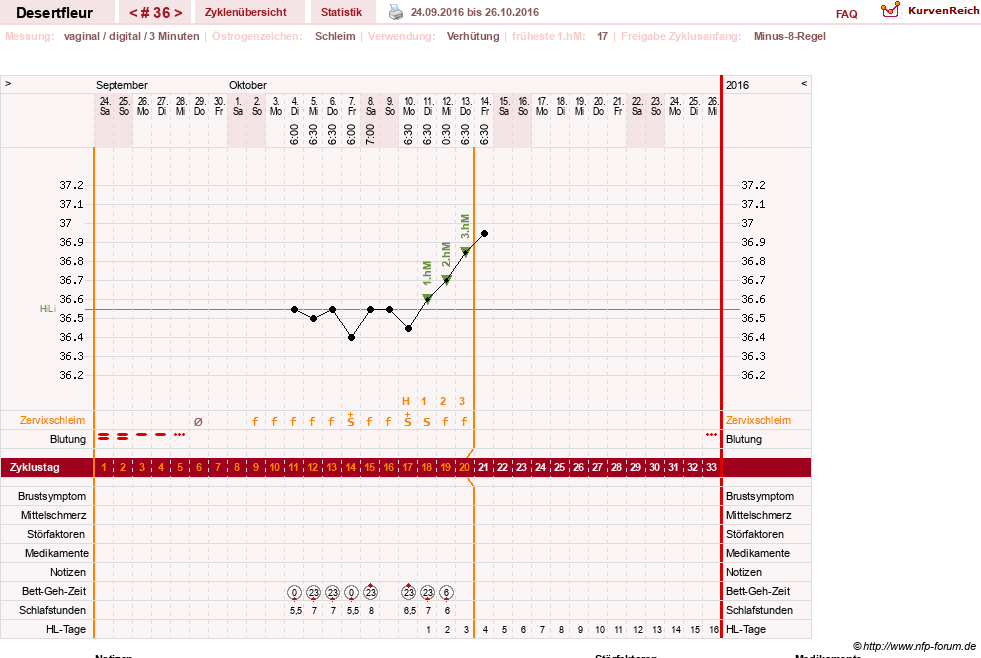Click the 1.hM marker triangle

click(427, 298)
